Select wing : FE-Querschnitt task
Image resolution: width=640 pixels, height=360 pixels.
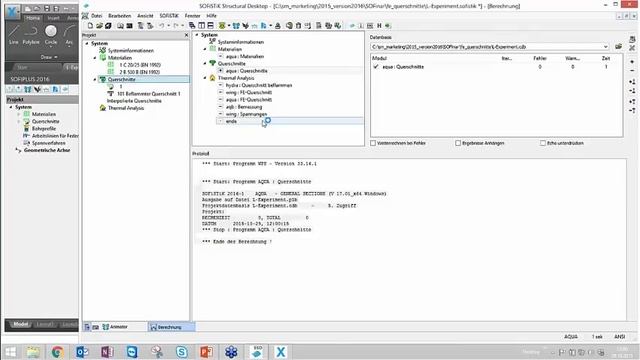[x=249, y=92]
